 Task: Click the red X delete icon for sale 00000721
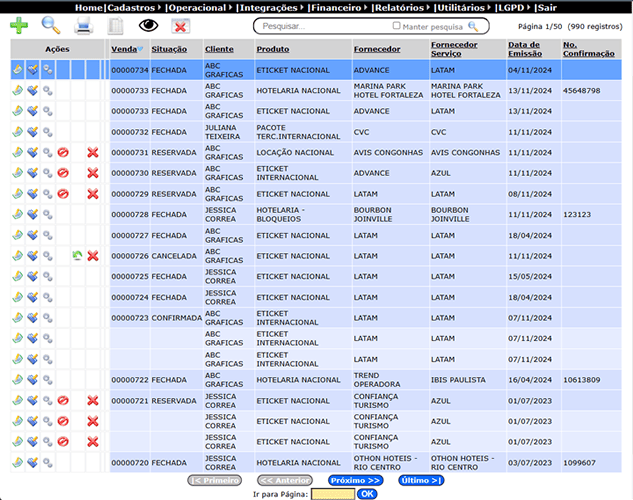[x=93, y=400]
